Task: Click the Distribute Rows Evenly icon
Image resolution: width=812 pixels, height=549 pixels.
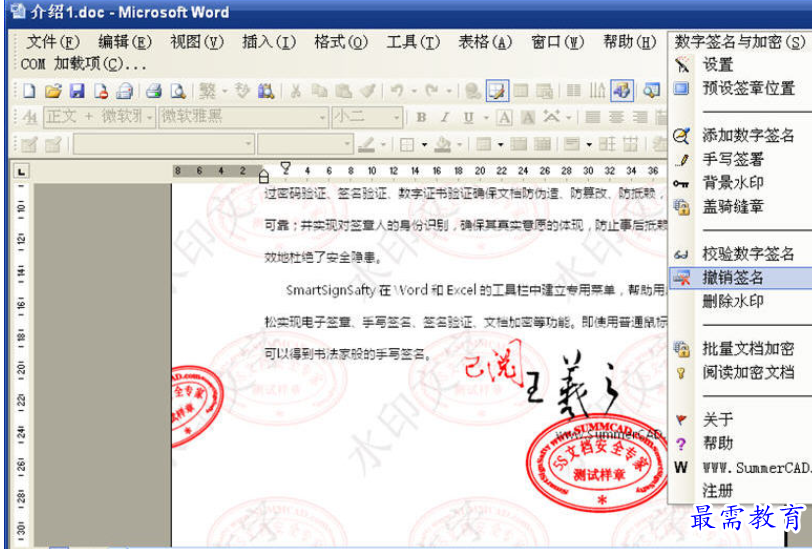Action: pos(606,144)
